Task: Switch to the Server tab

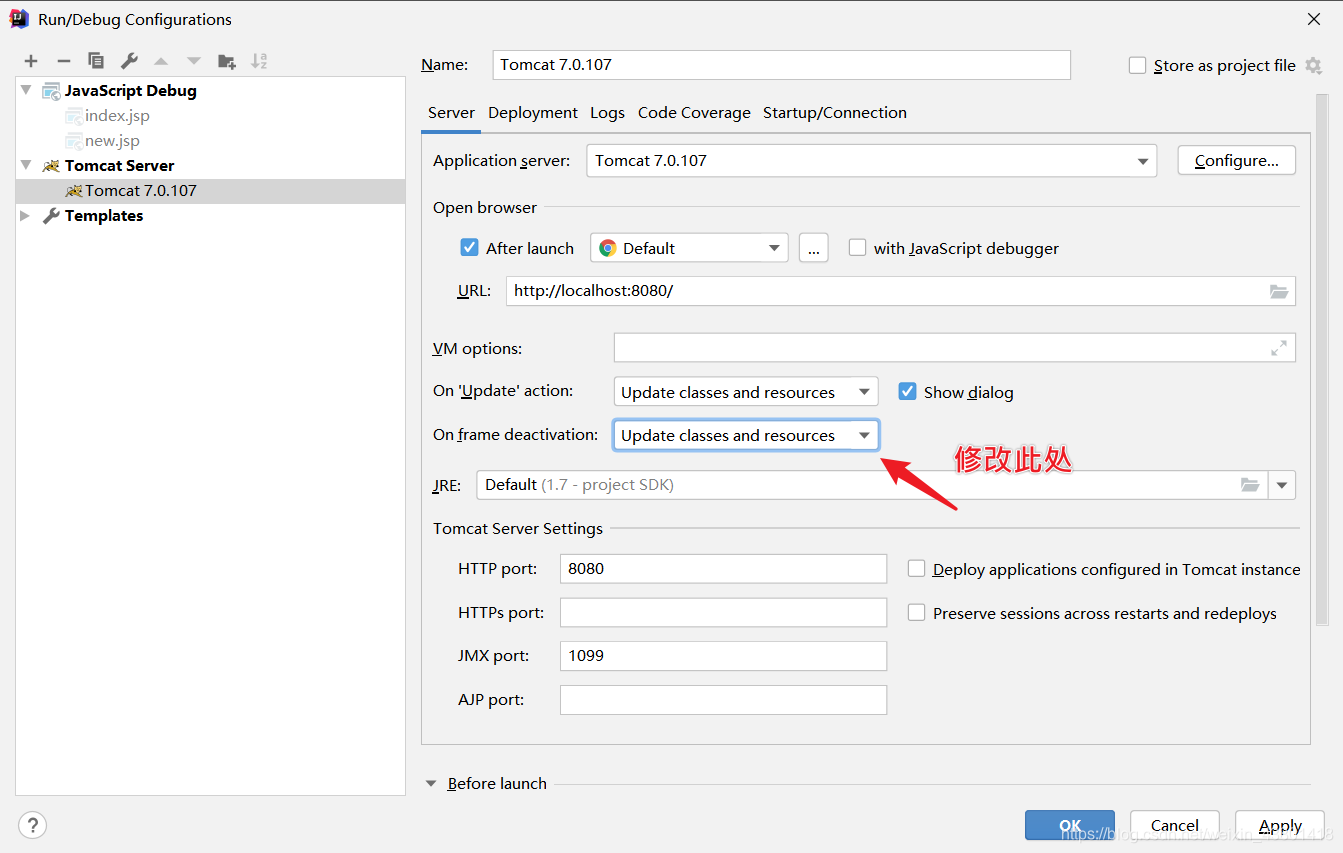Action: [x=451, y=113]
